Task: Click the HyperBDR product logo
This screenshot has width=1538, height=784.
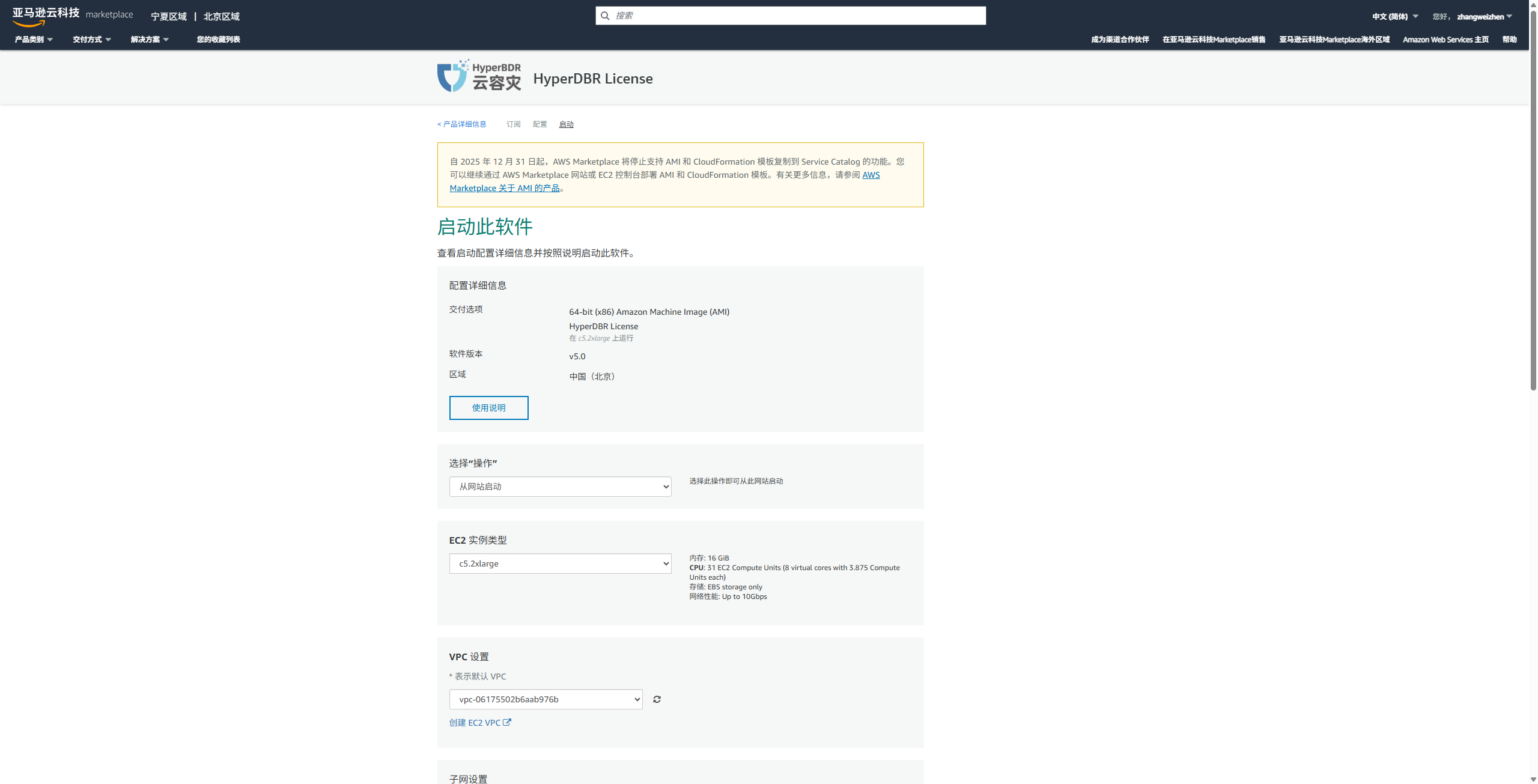Action: [479, 76]
